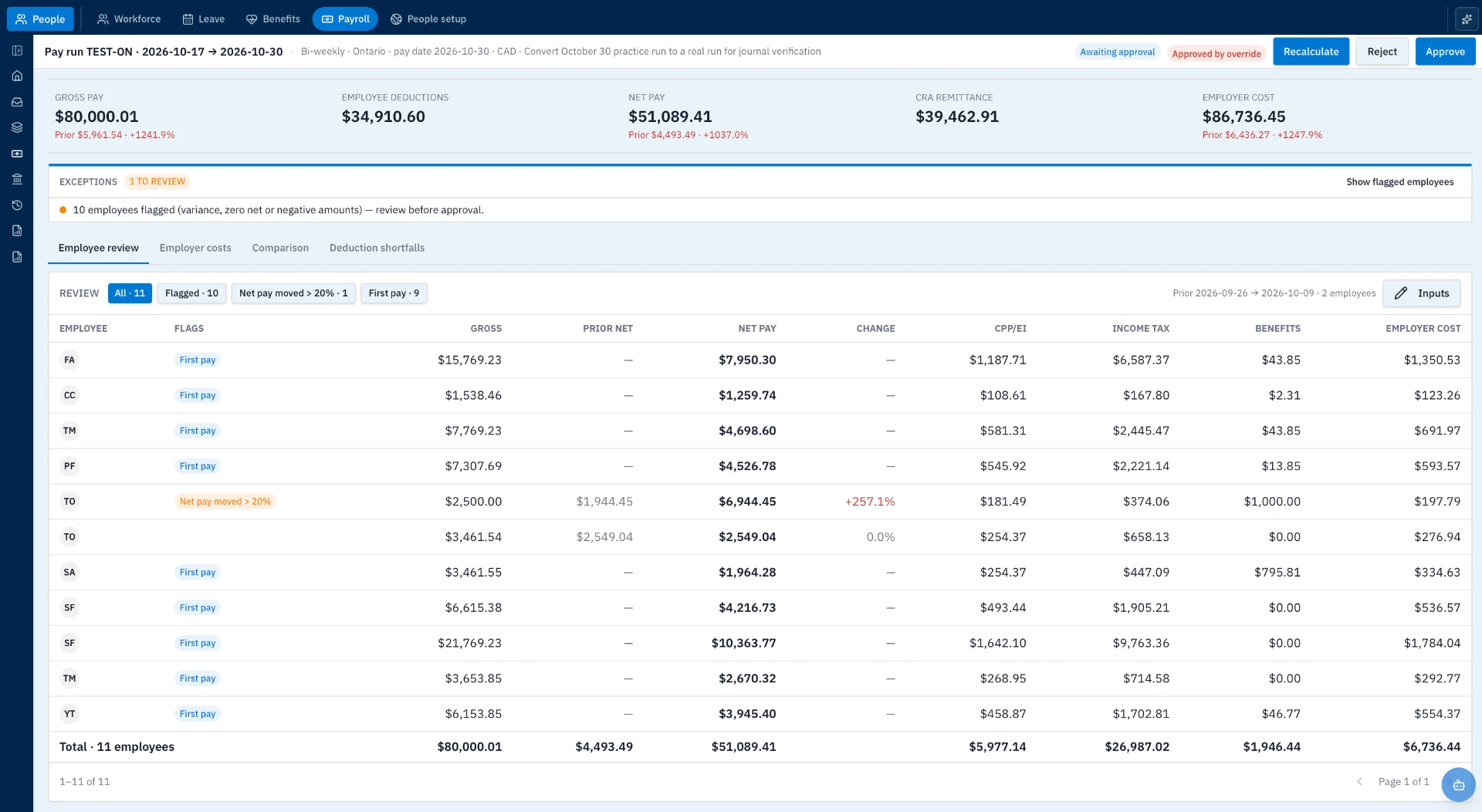Select employee FA avatar
1482x812 pixels.
point(69,360)
